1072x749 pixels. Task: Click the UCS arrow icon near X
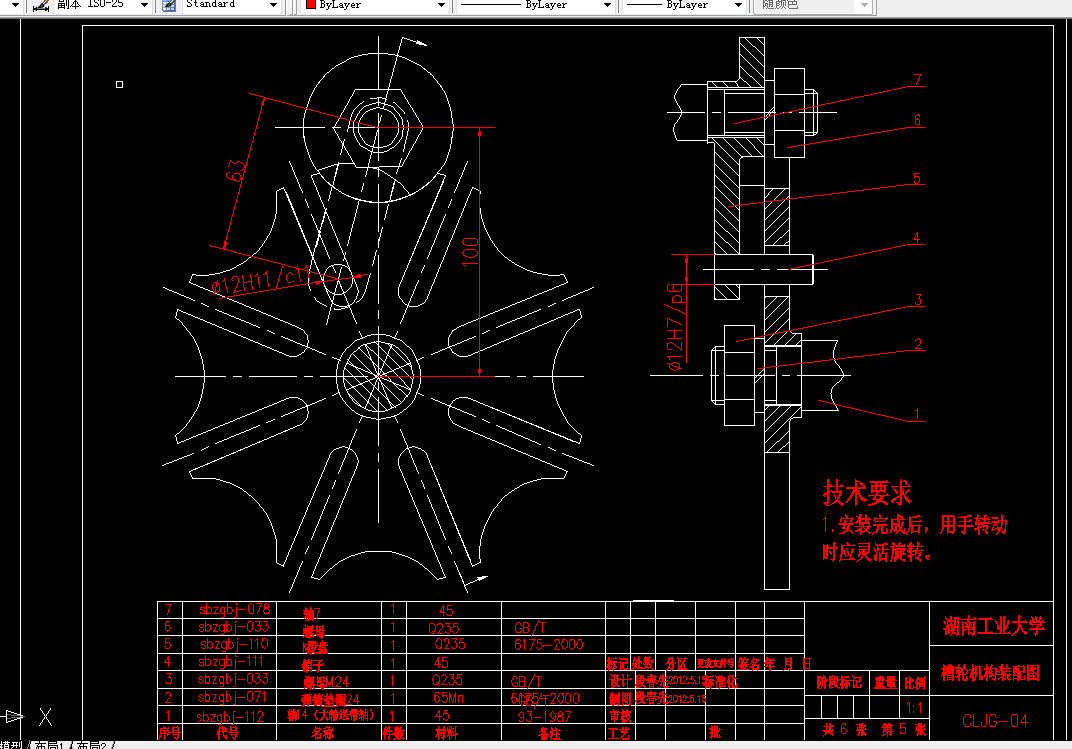[13, 716]
